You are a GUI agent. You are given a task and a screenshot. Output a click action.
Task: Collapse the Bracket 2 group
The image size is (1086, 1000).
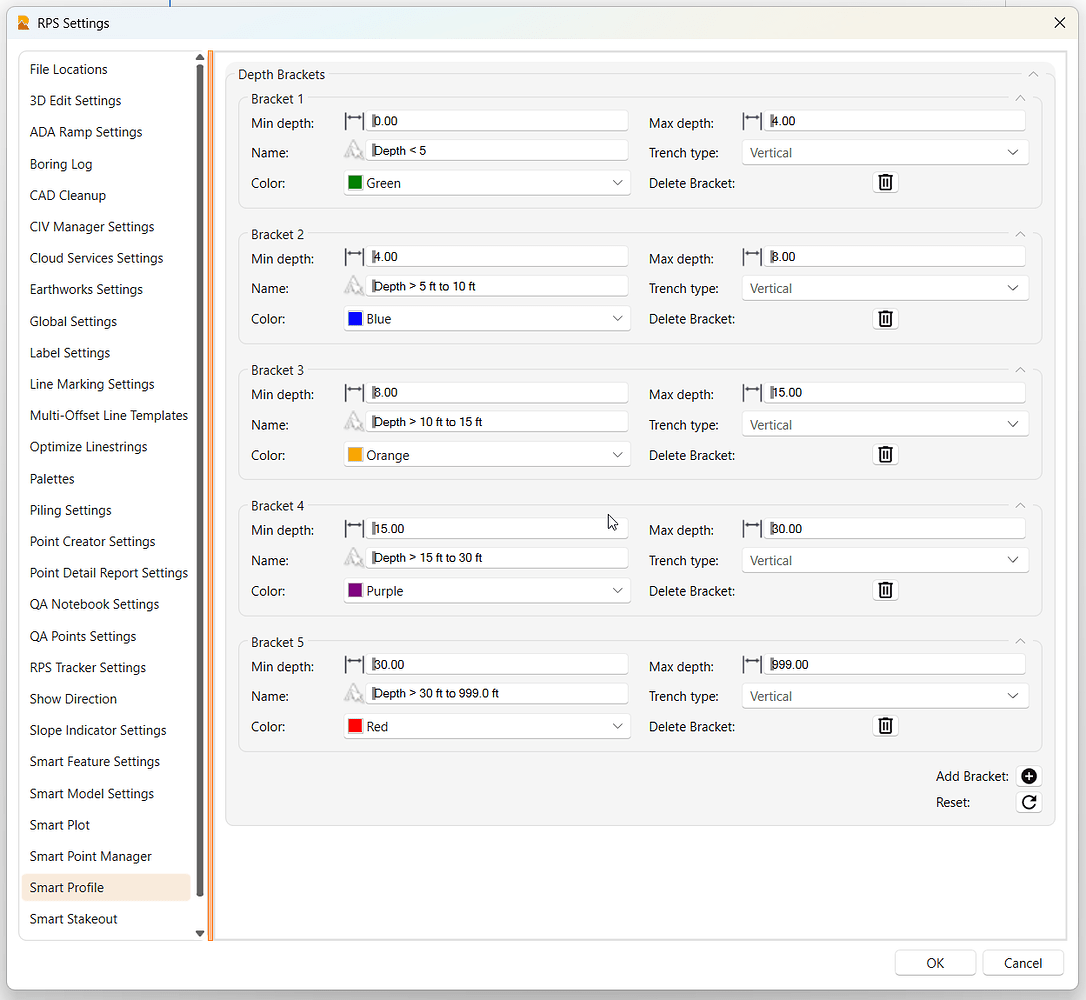[x=1020, y=234]
